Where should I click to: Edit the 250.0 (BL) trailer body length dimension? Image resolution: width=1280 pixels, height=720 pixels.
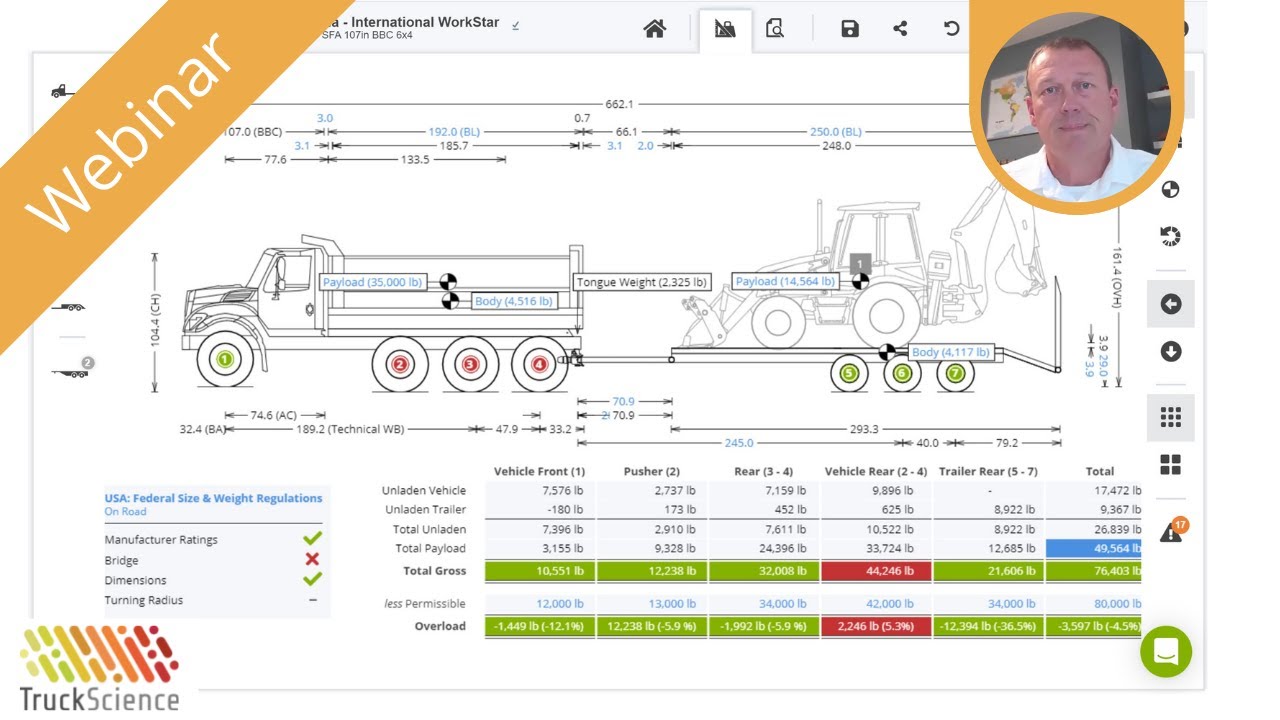pyautogui.click(x=836, y=131)
